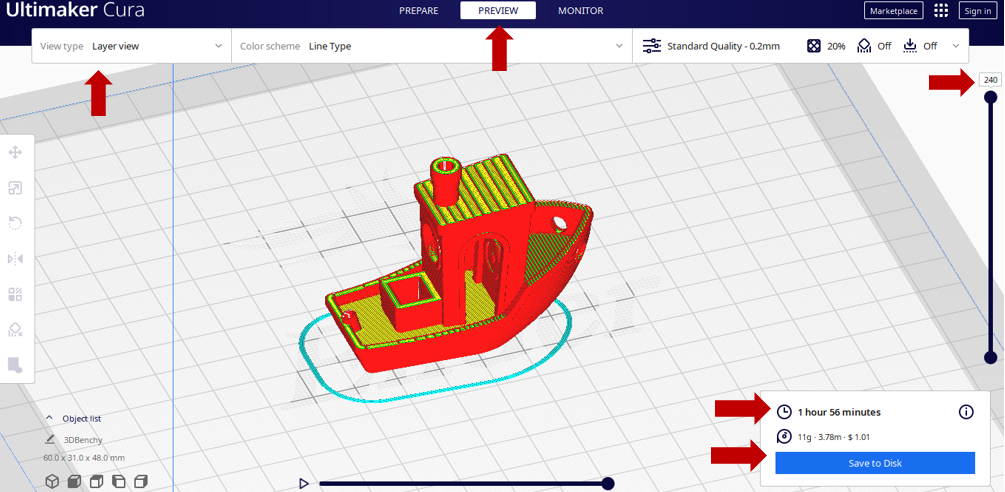This screenshot has width=1005, height=492.
Task: Select the Support Blocker tool
Action: point(15,329)
